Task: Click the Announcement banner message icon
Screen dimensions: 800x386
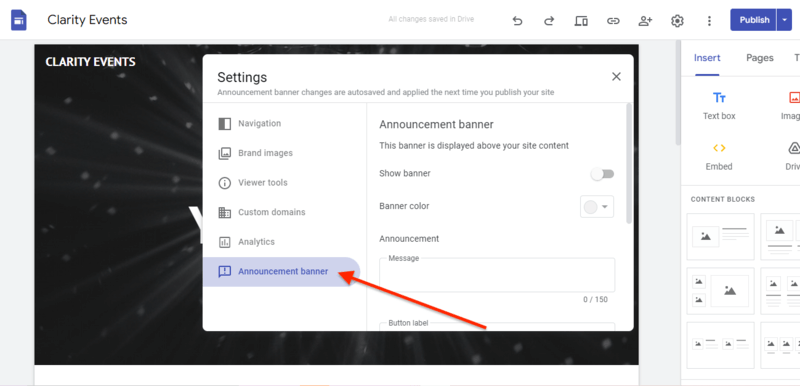Action: pyautogui.click(x=224, y=272)
